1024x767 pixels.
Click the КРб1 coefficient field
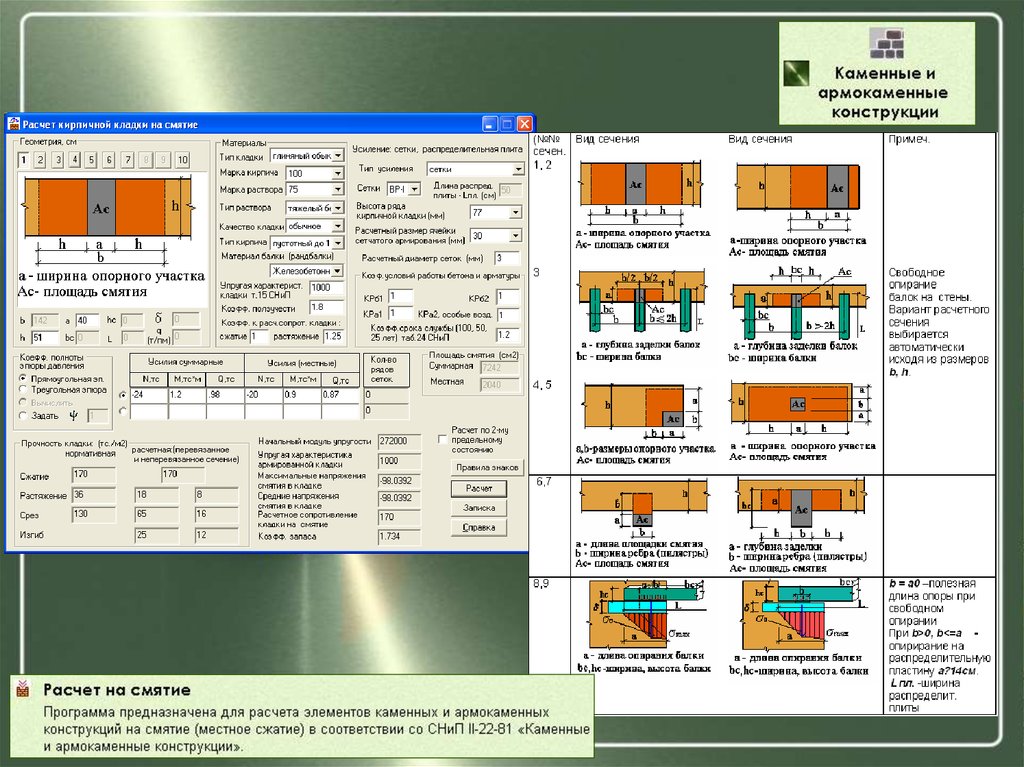click(x=400, y=297)
